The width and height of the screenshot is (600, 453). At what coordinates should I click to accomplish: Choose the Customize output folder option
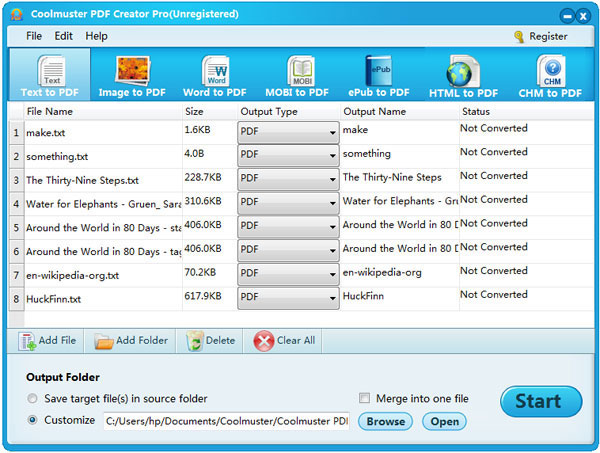click(x=33, y=421)
